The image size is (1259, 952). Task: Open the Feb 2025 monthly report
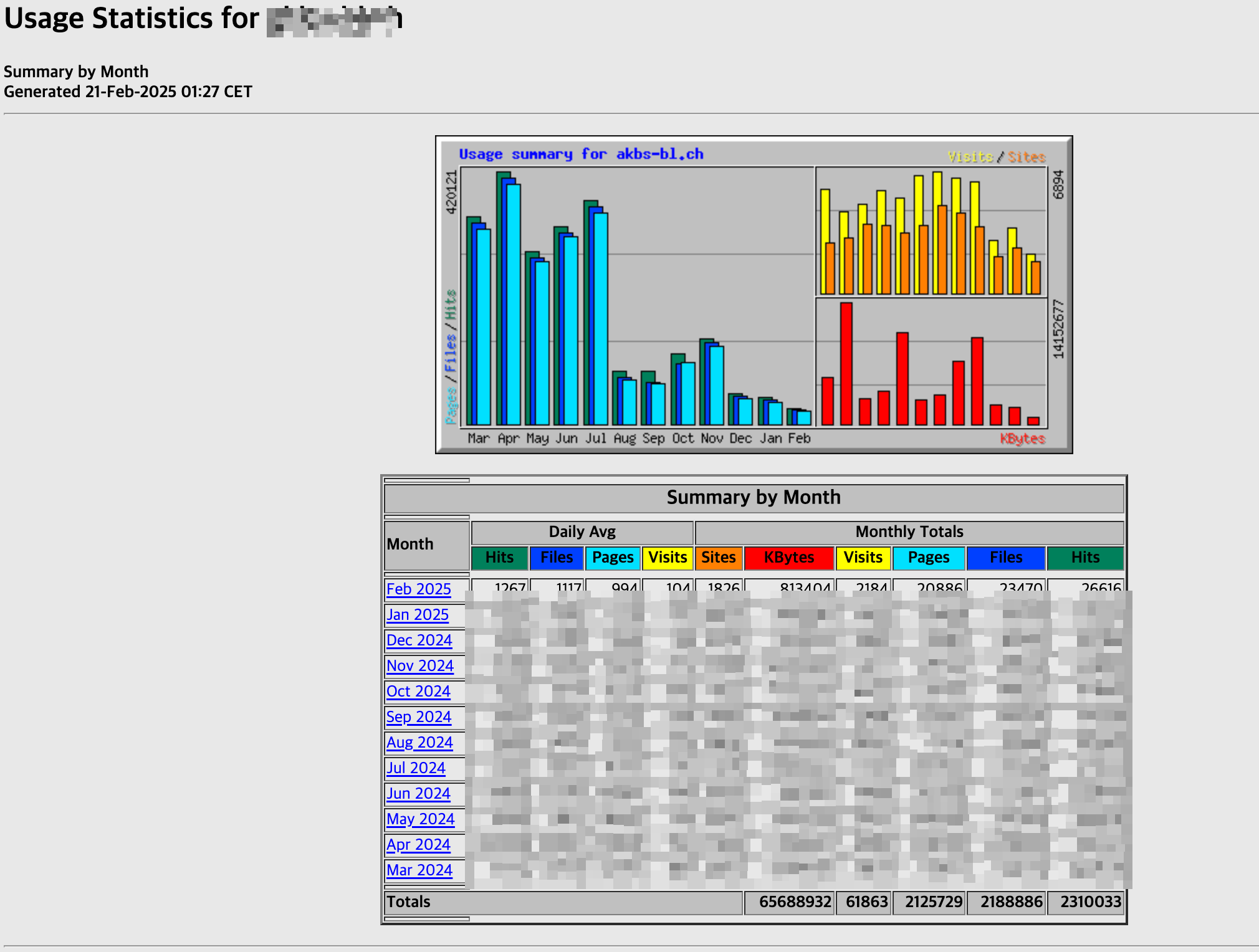click(418, 589)
